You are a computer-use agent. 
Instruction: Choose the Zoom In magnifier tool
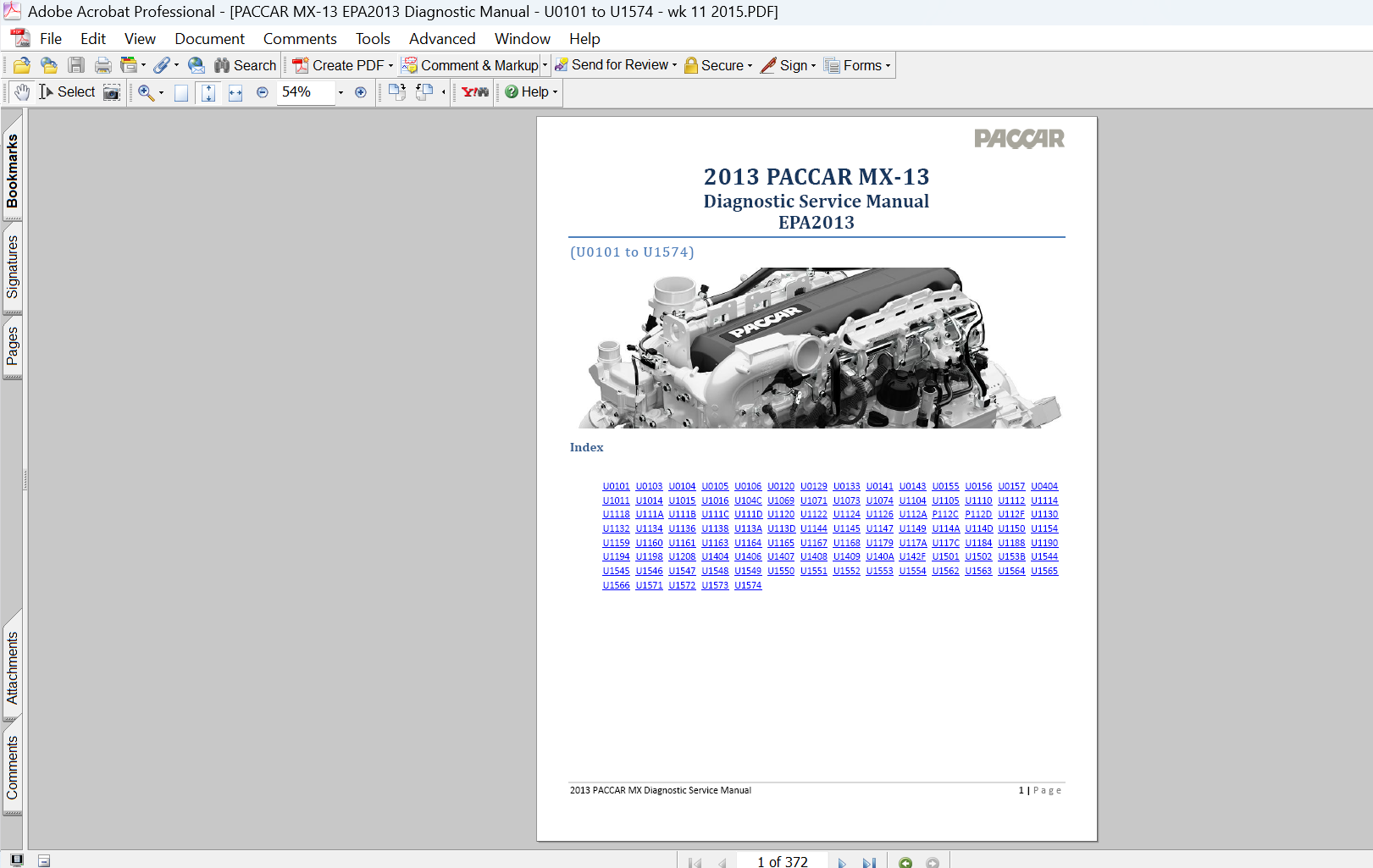pos(146,92)
